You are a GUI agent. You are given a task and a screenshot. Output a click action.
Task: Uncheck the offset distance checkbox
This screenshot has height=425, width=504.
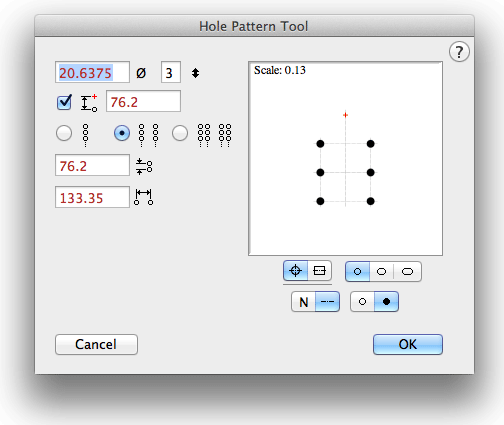click(64, 102)
